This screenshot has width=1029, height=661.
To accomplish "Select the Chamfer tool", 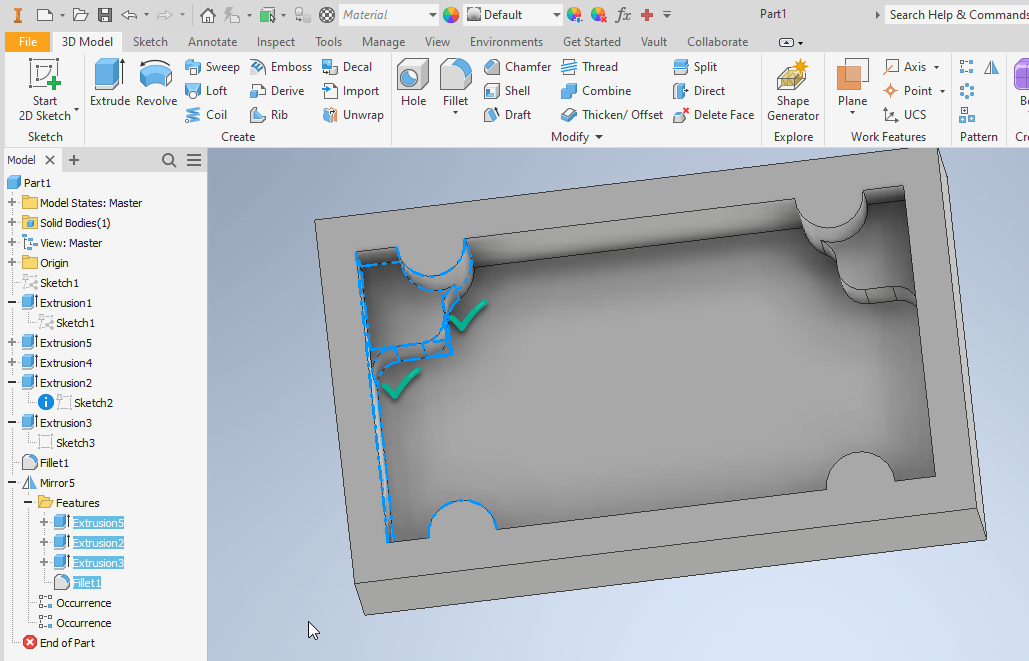I will pyautogui.click(x=516, y=66).
